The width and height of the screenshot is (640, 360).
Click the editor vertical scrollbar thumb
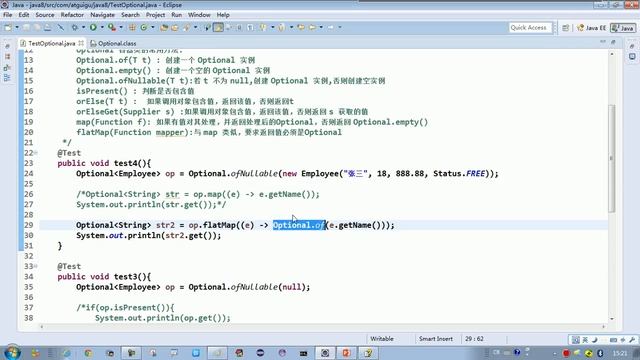(x=611, y=158)
